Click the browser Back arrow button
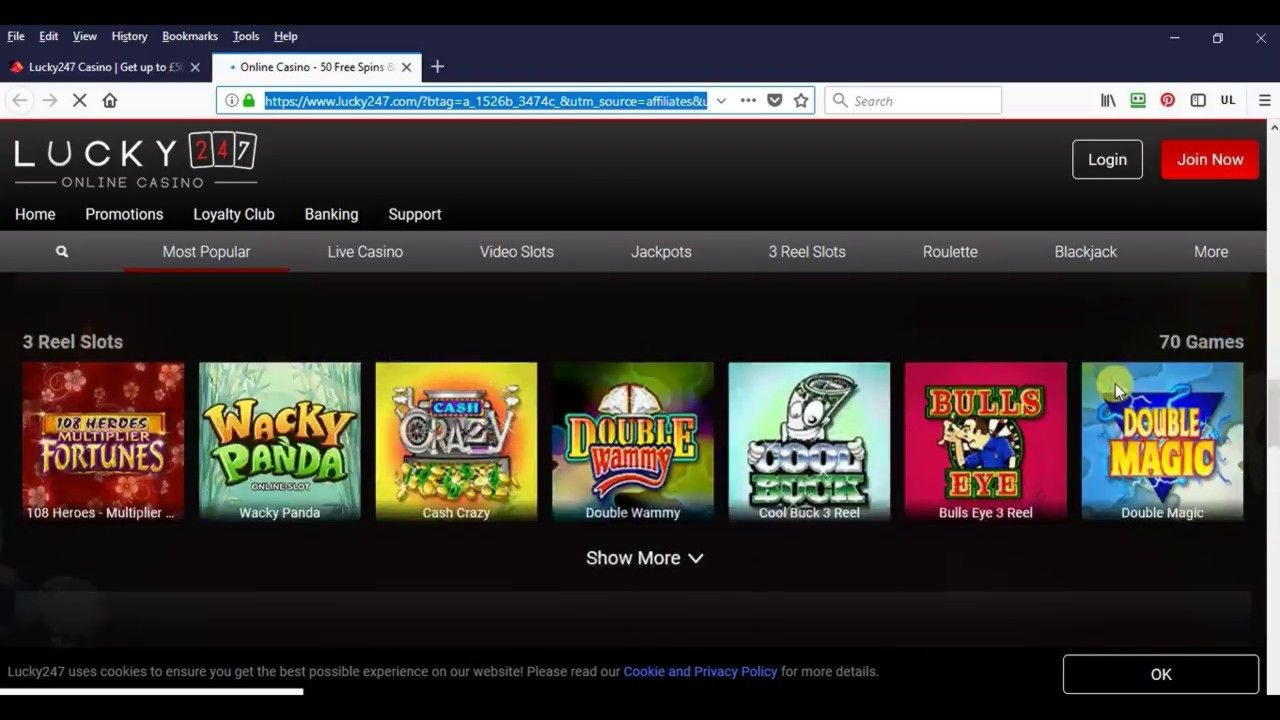 pyautogui.click(x=20, y=100)
